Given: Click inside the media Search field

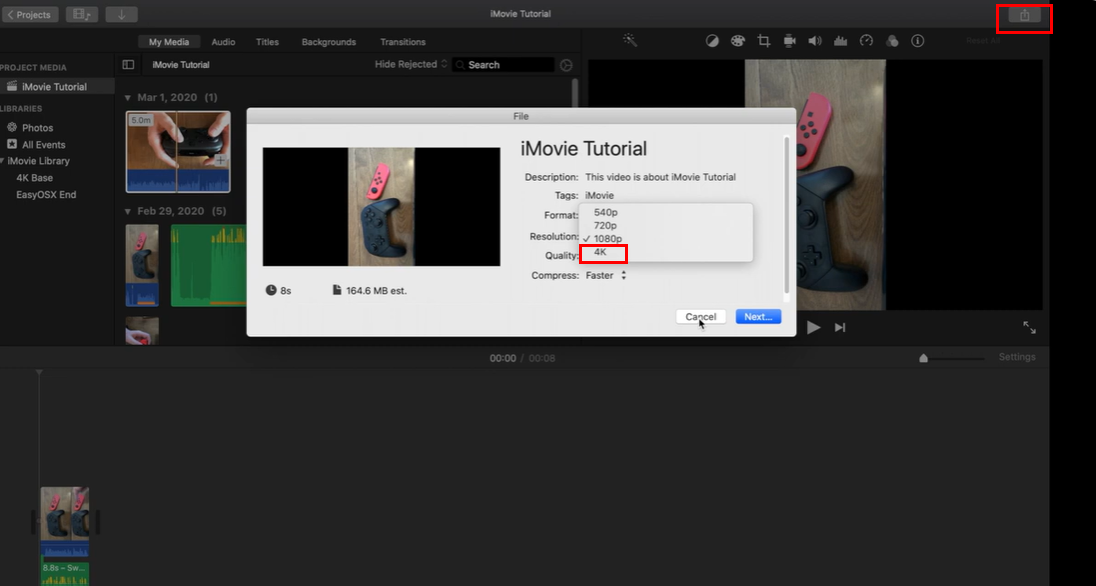Looking at the screenshot, I should coord(510,63).
